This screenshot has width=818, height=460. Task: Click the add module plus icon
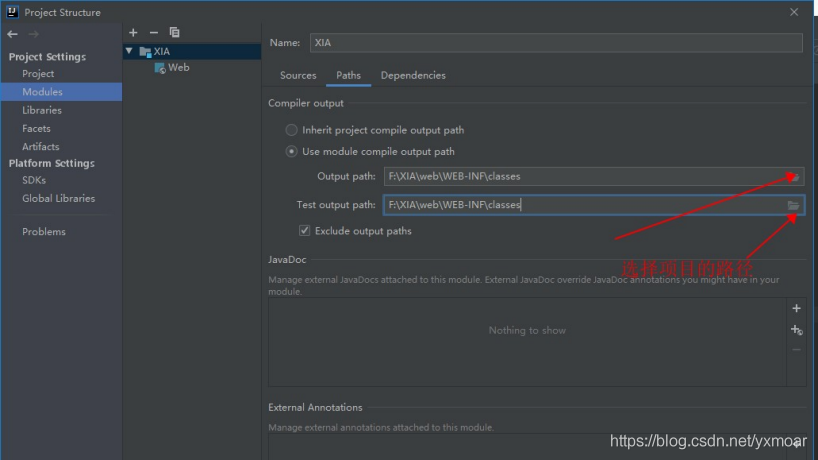(x=133, y=33)
